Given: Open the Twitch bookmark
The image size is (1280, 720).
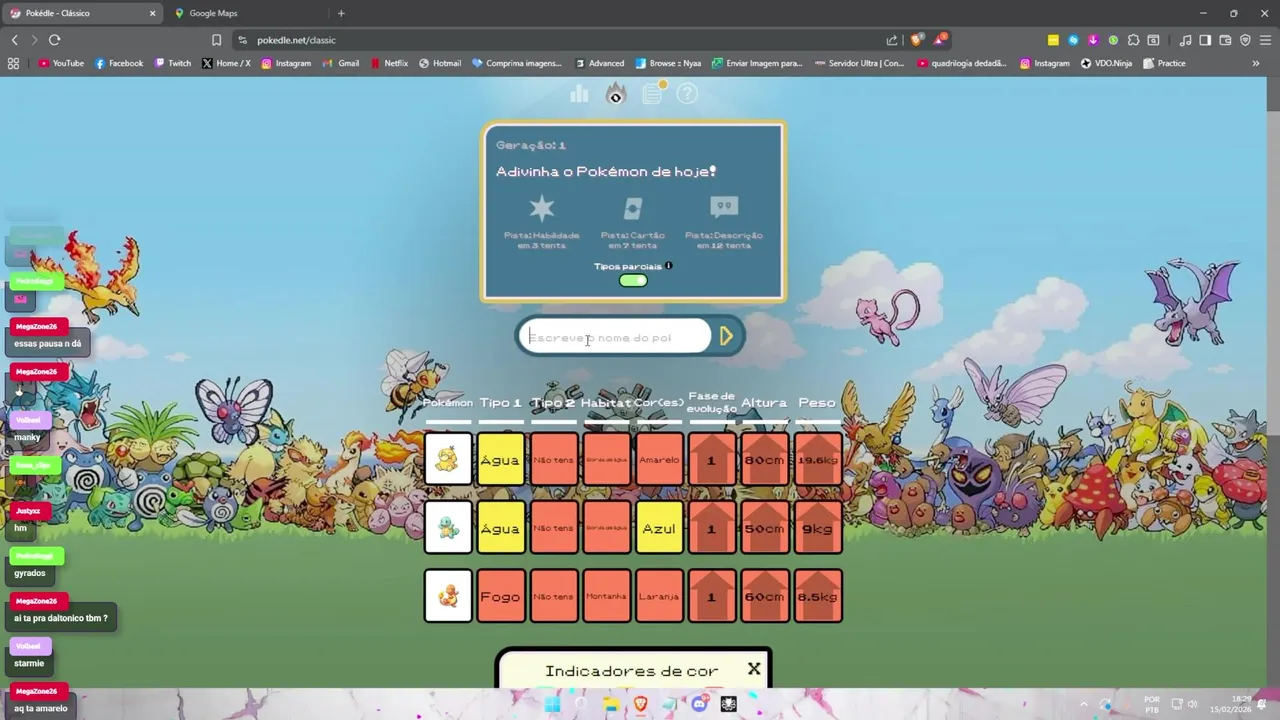Looking at the screenshot, I should [172, 63].
